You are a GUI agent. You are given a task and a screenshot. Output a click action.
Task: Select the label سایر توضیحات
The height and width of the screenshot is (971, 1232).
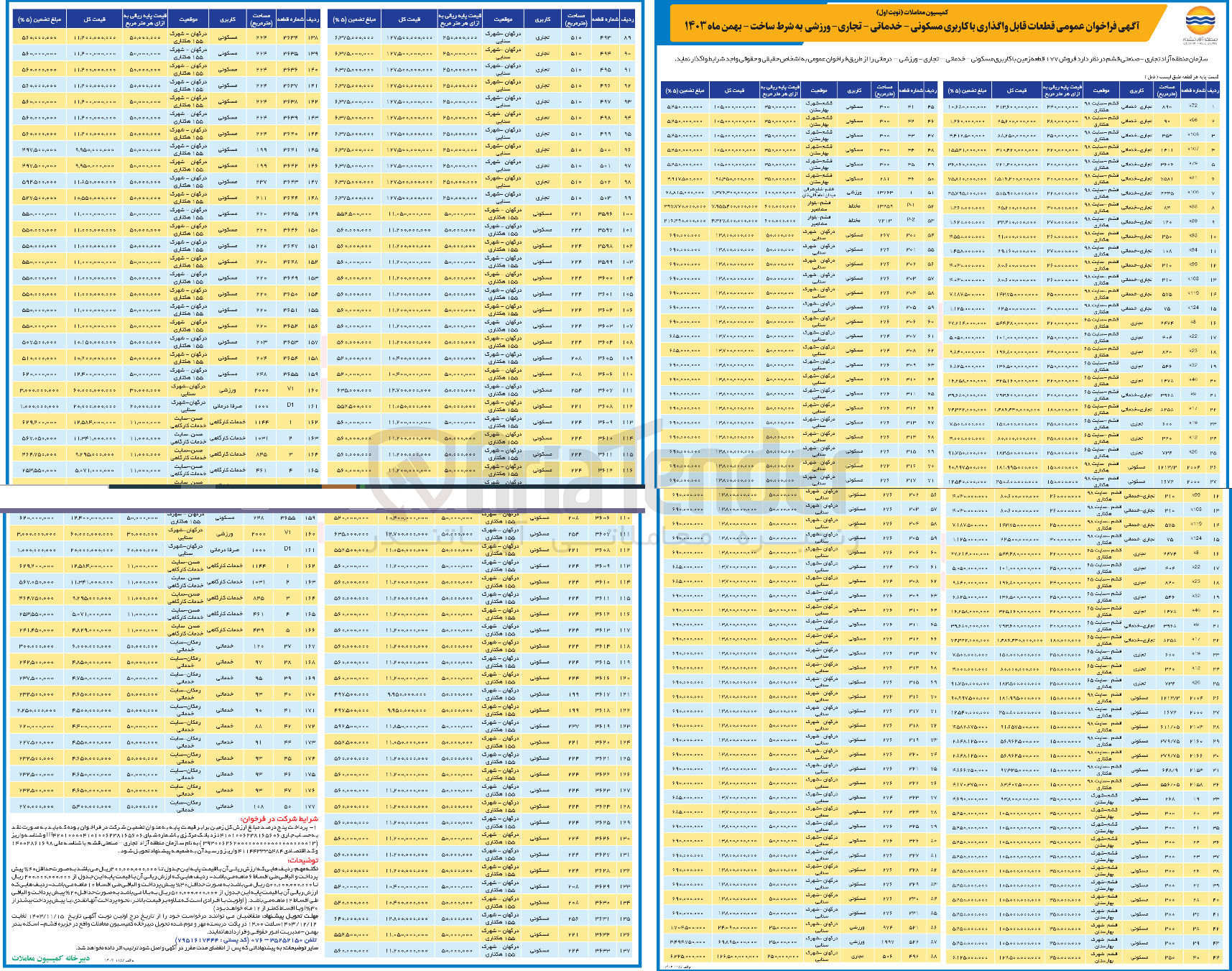[302, 948]
